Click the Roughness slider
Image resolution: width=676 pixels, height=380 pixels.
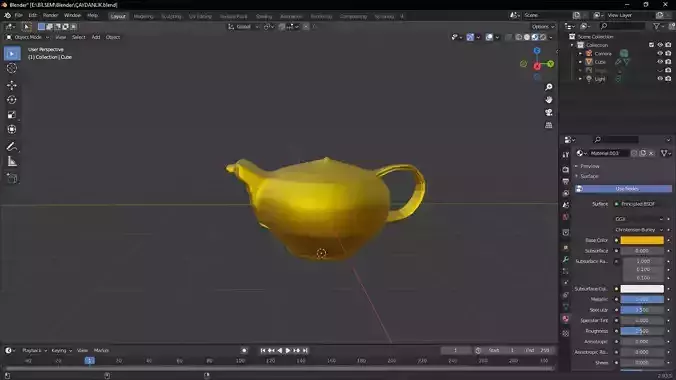point(642,331)
